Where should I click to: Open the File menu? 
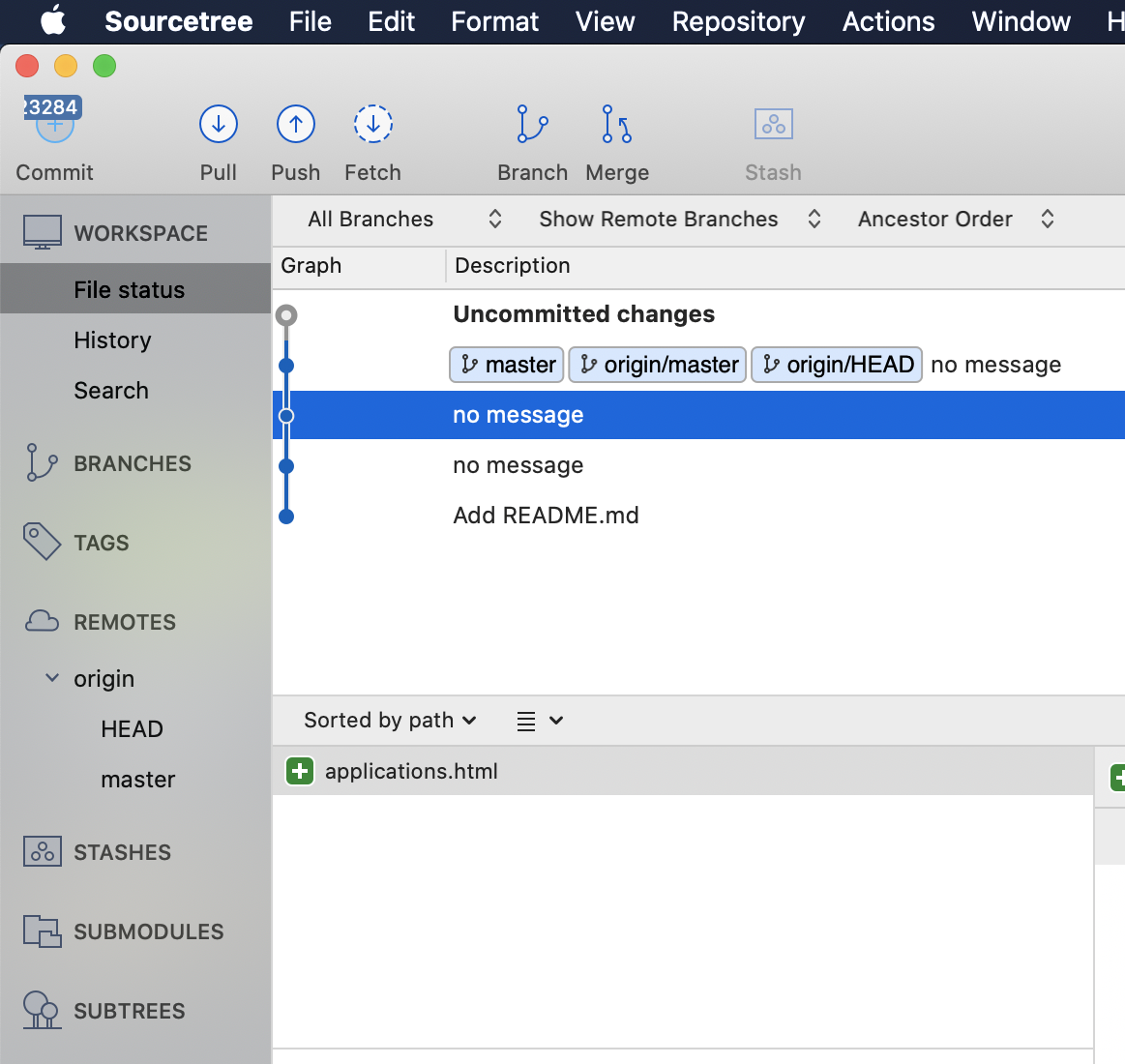(x=310, y=21)
